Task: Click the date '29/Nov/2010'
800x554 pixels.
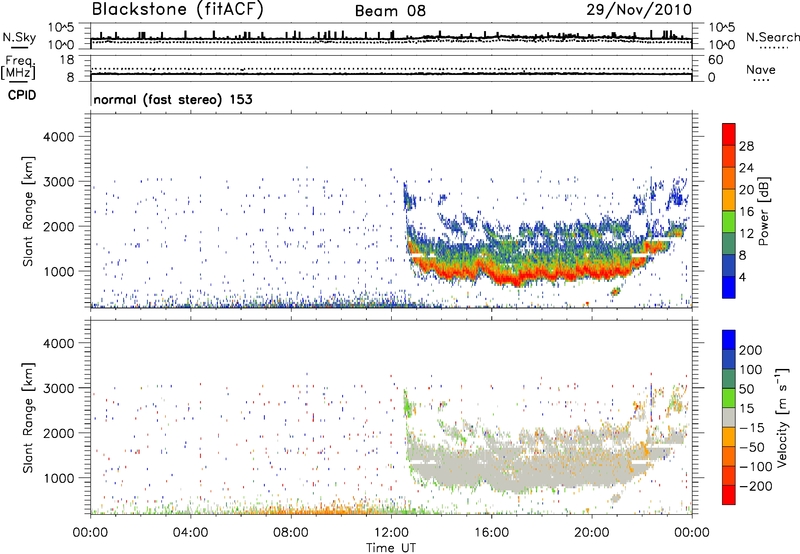Action: 639,10
